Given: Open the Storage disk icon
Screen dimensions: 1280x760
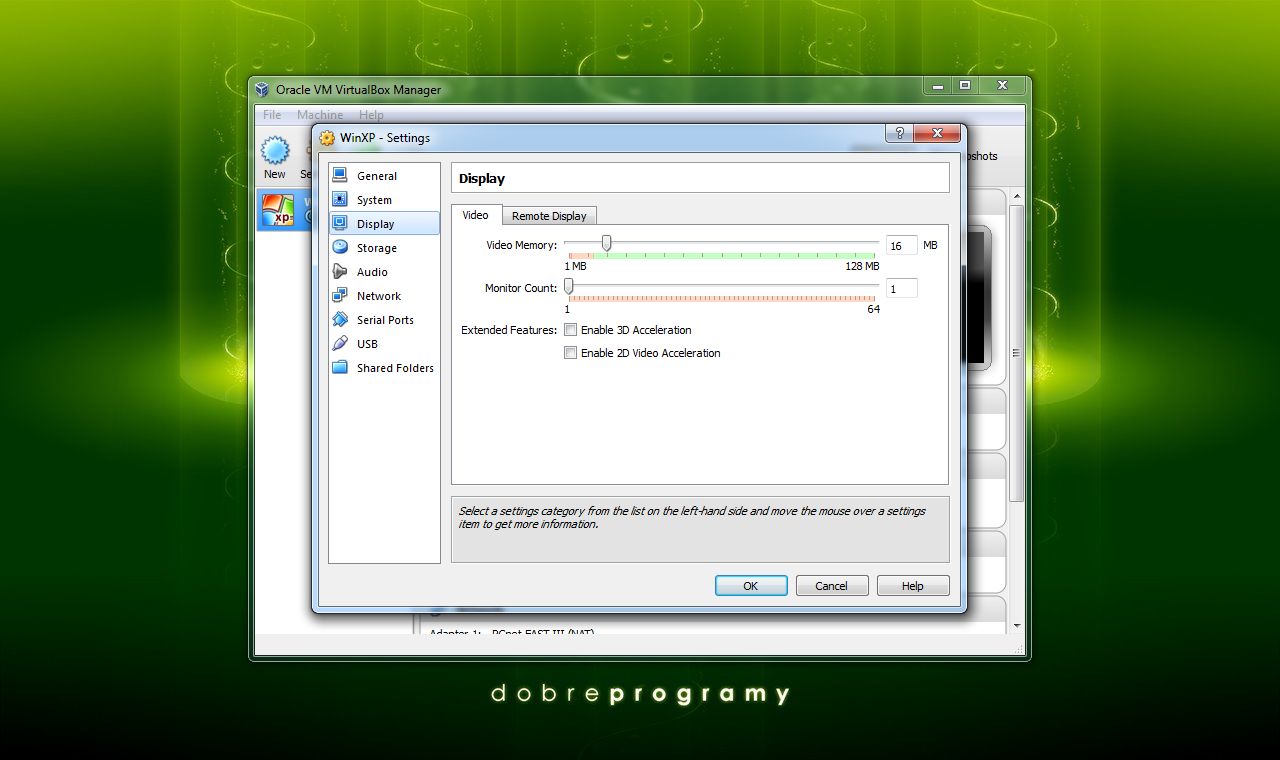Looking at the screenshot, I should (x=340, y=247).
